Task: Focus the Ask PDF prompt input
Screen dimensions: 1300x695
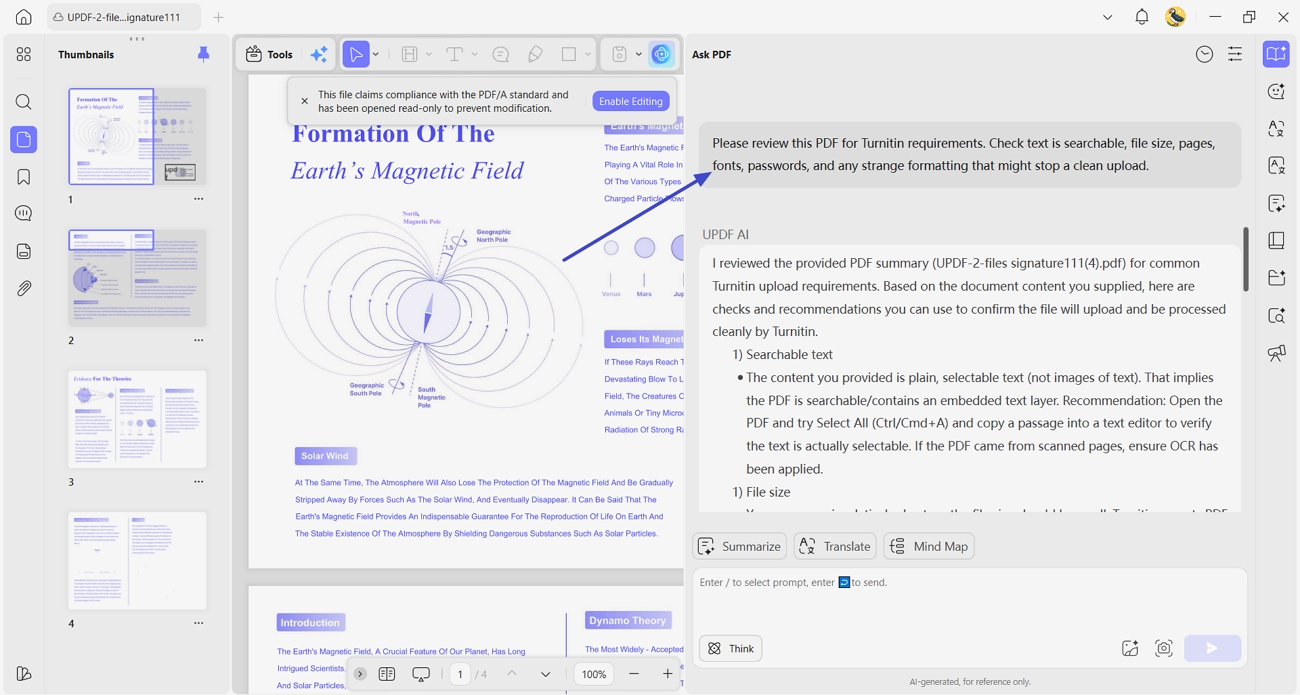Action: coord(969,598)
